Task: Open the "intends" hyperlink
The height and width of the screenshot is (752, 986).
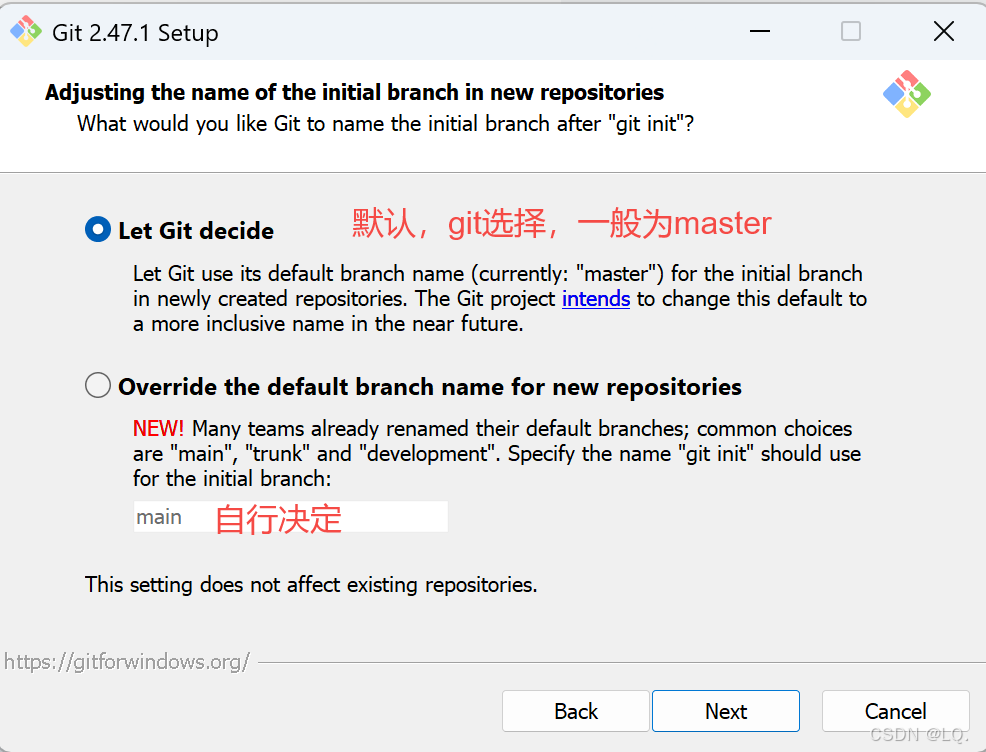Action: coord(595,299)
